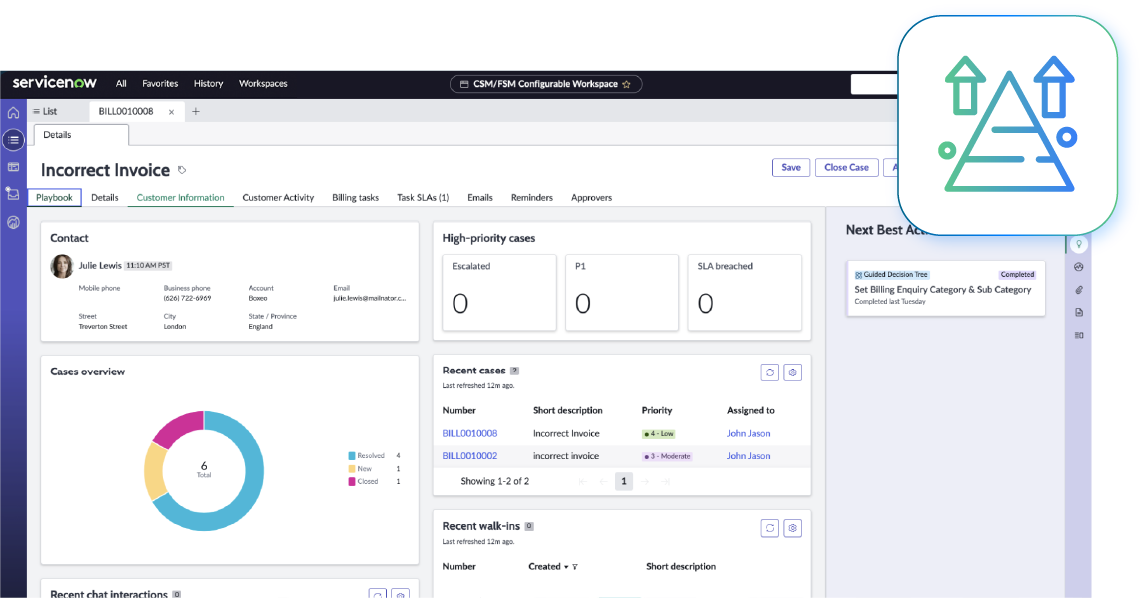This screenshot has width=1144, height=598.
Task: Open the Approvers tab
Action: point(591,198)
